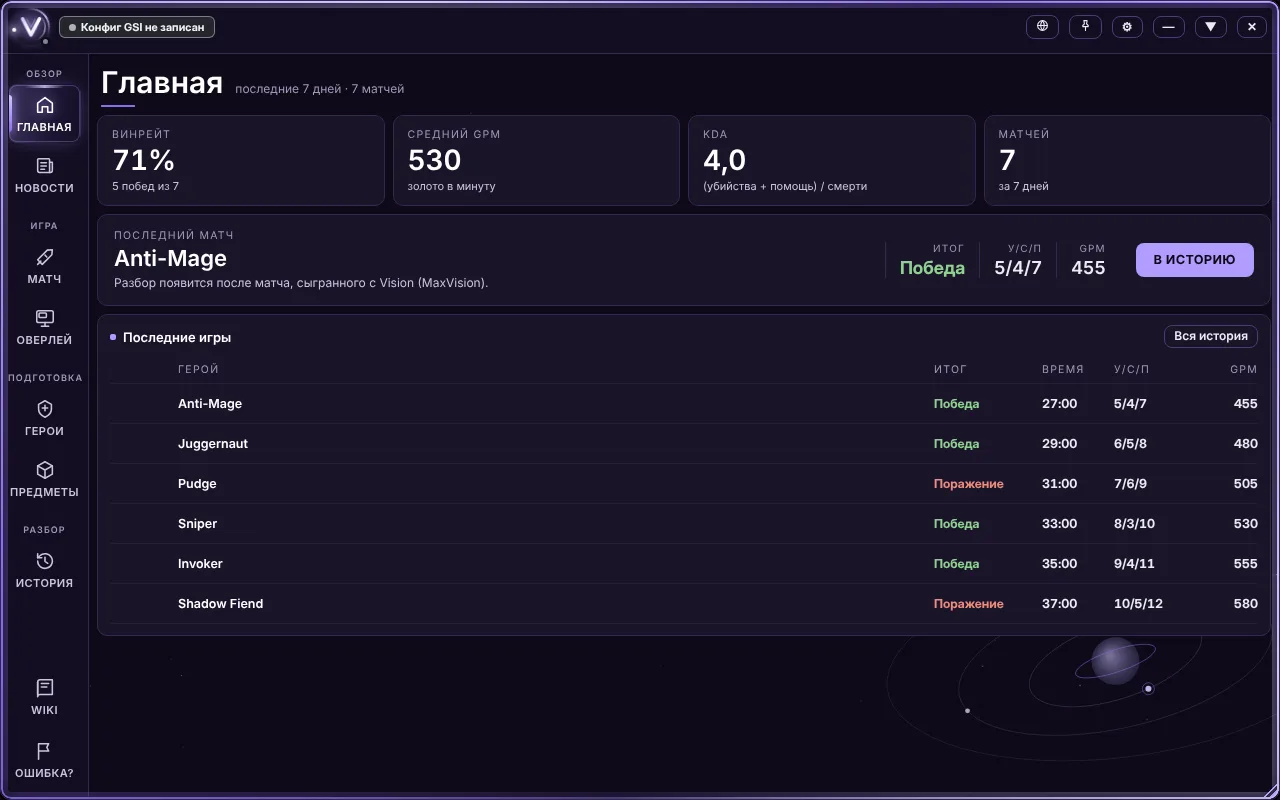The width and height of the screenshot is (1280, 800).
Task: Click the Винрейт 71% stat card
Action: tap(241, 161)
